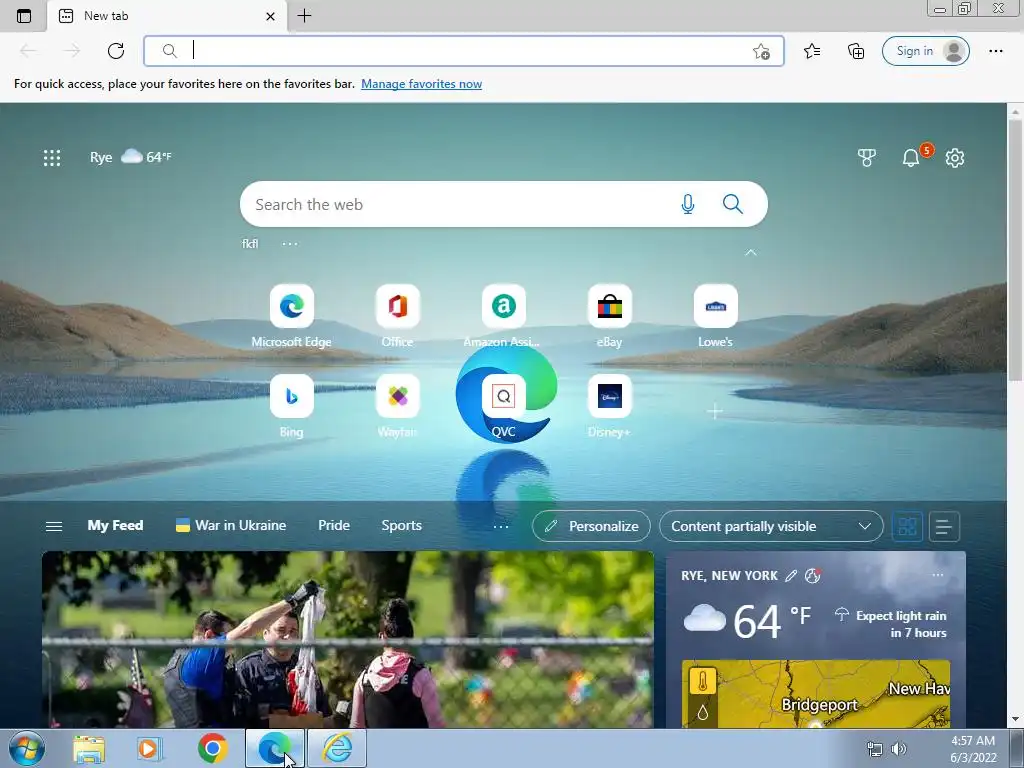Edit weather location pencil icon
Screen dimensions: 1024x768
point(791,575)
